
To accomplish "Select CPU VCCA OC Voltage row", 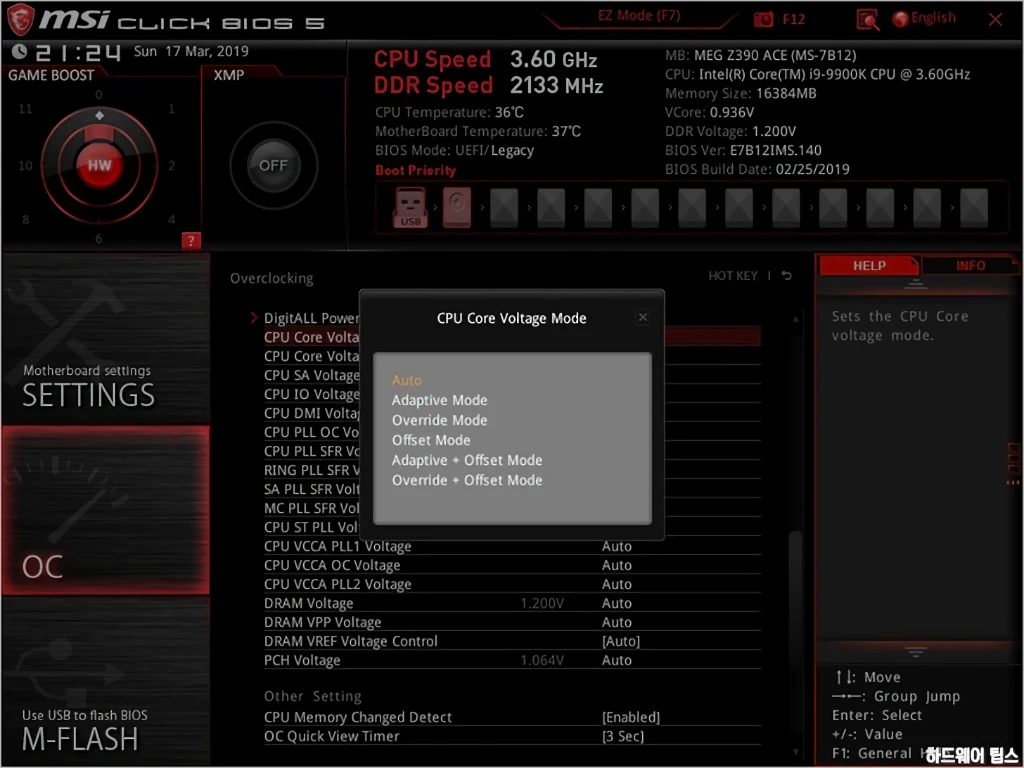I will coord(512,565).
